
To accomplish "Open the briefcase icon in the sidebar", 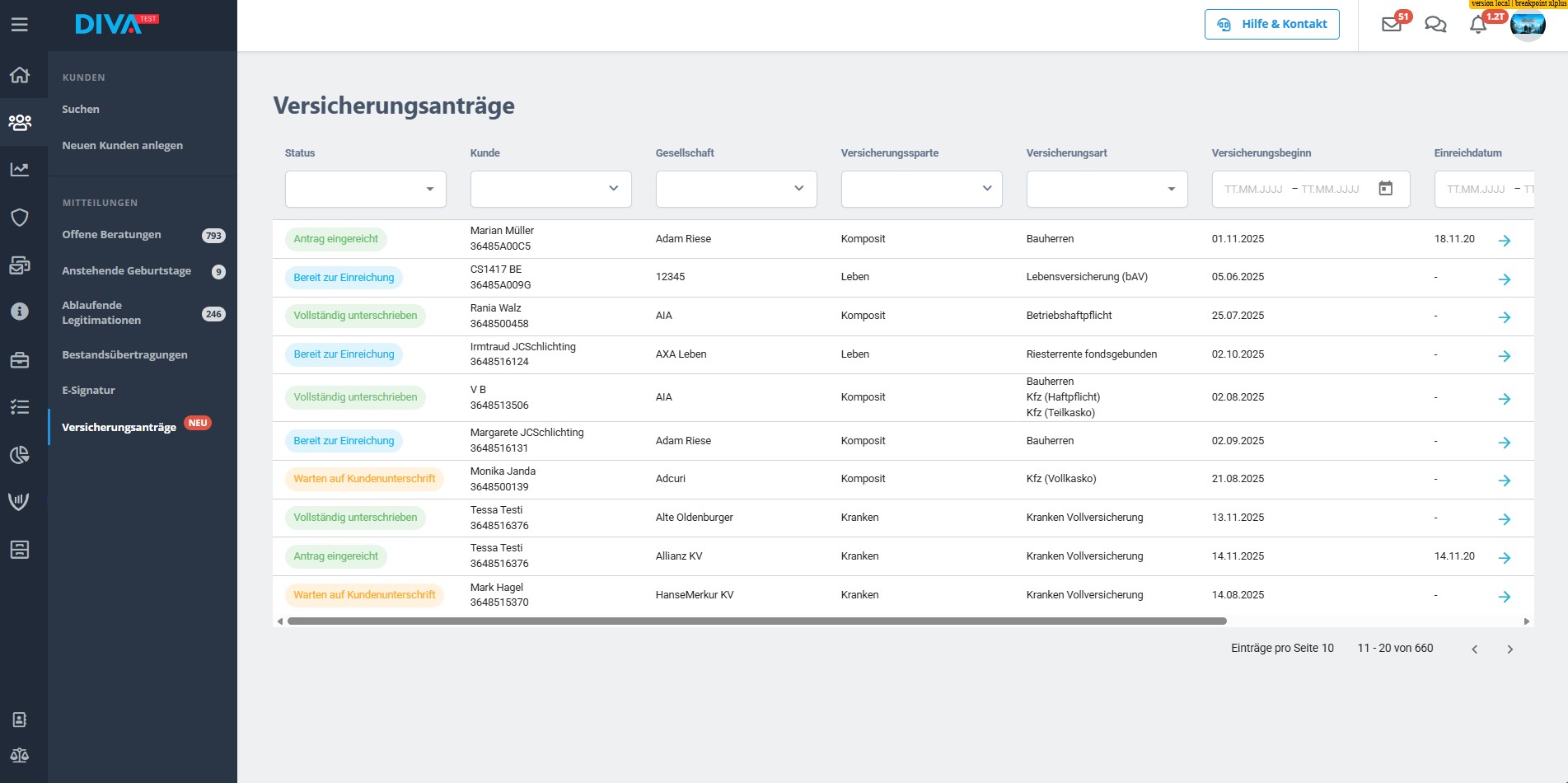I will point(20,360).
